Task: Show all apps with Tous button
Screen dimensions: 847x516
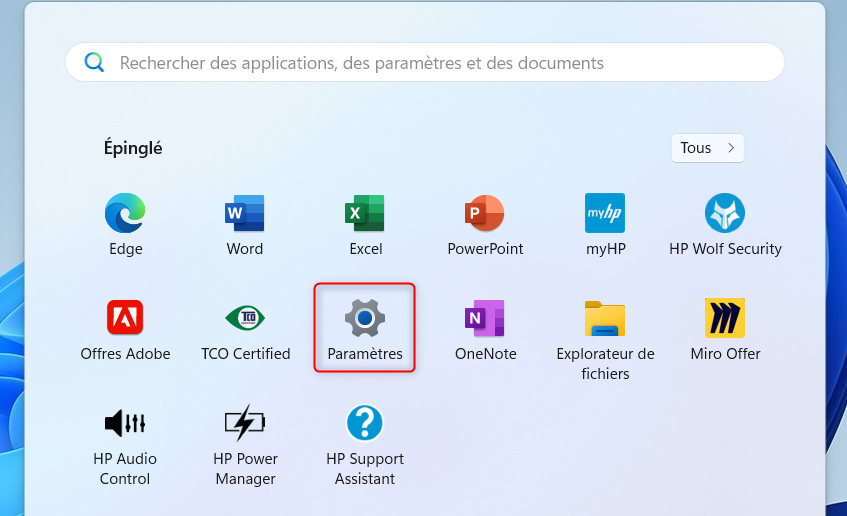Action: pyautogui.click(x=707, y=148)
